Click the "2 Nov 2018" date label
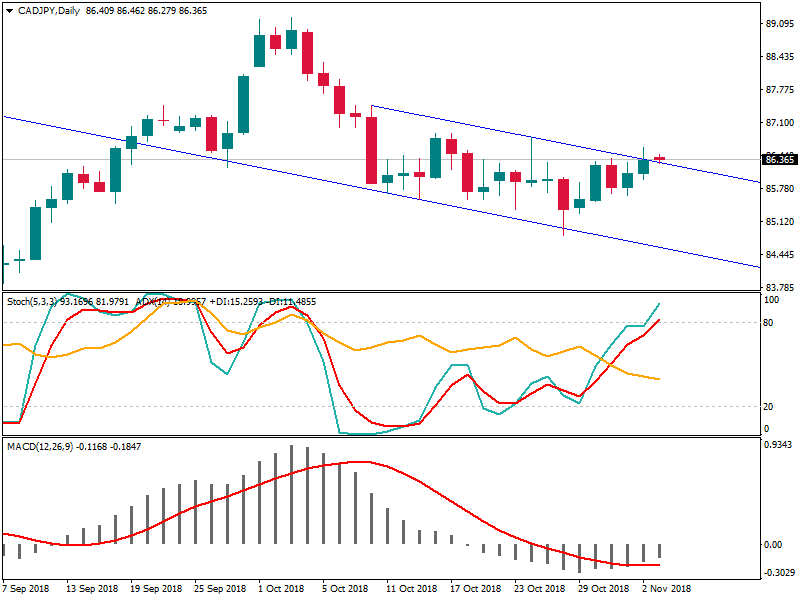The width and height of the screenshot is (800, 600). 667,589
